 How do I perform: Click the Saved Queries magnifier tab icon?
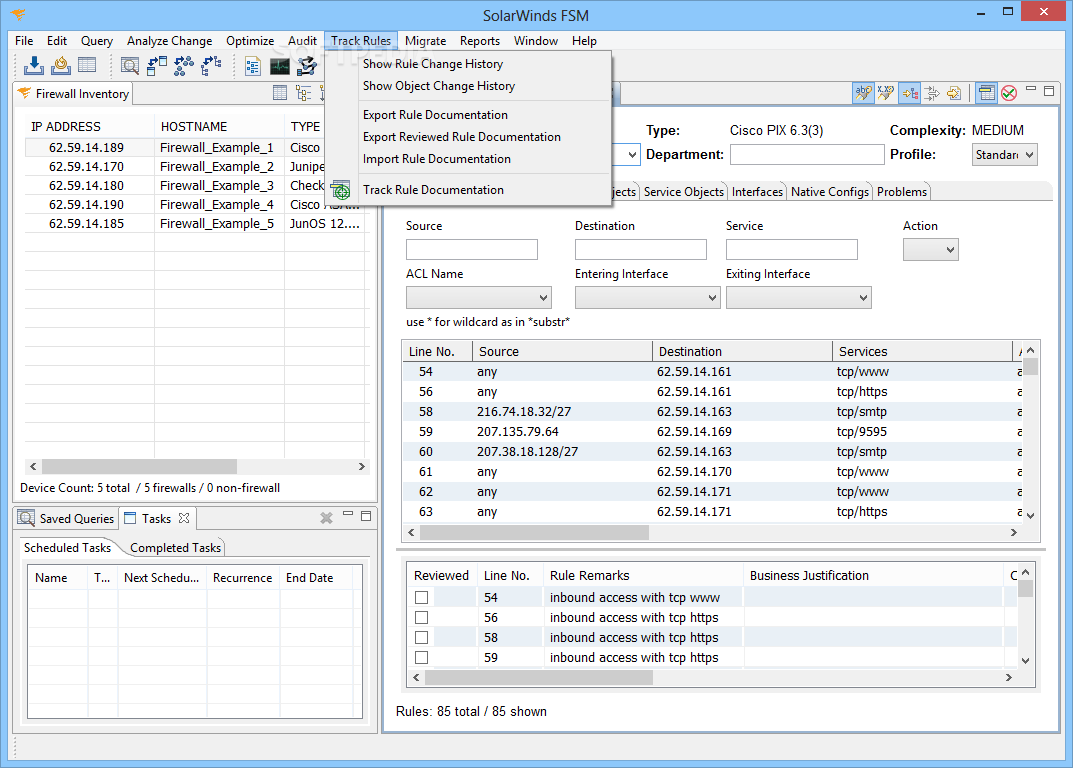pyautogui.click(x=26, y=518)
